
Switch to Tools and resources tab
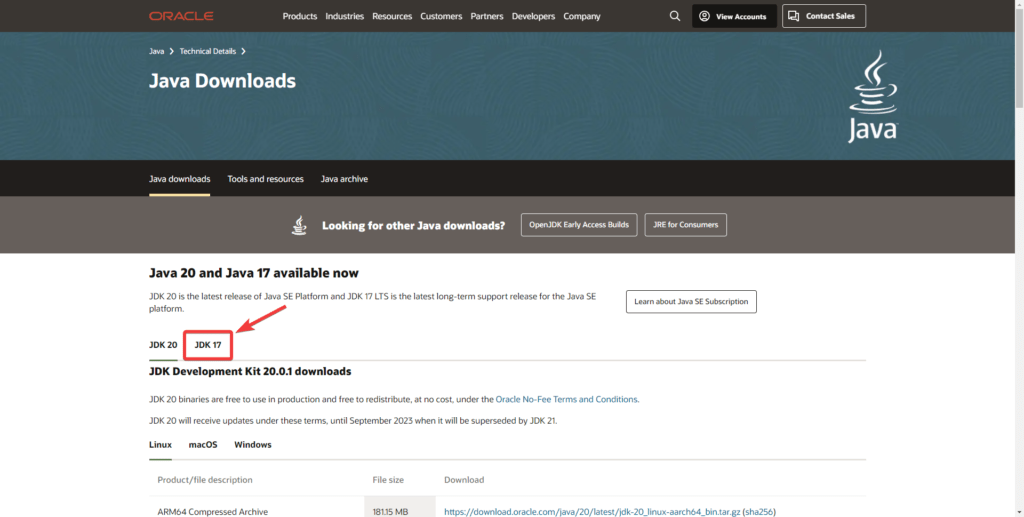(x=265, y=179)
